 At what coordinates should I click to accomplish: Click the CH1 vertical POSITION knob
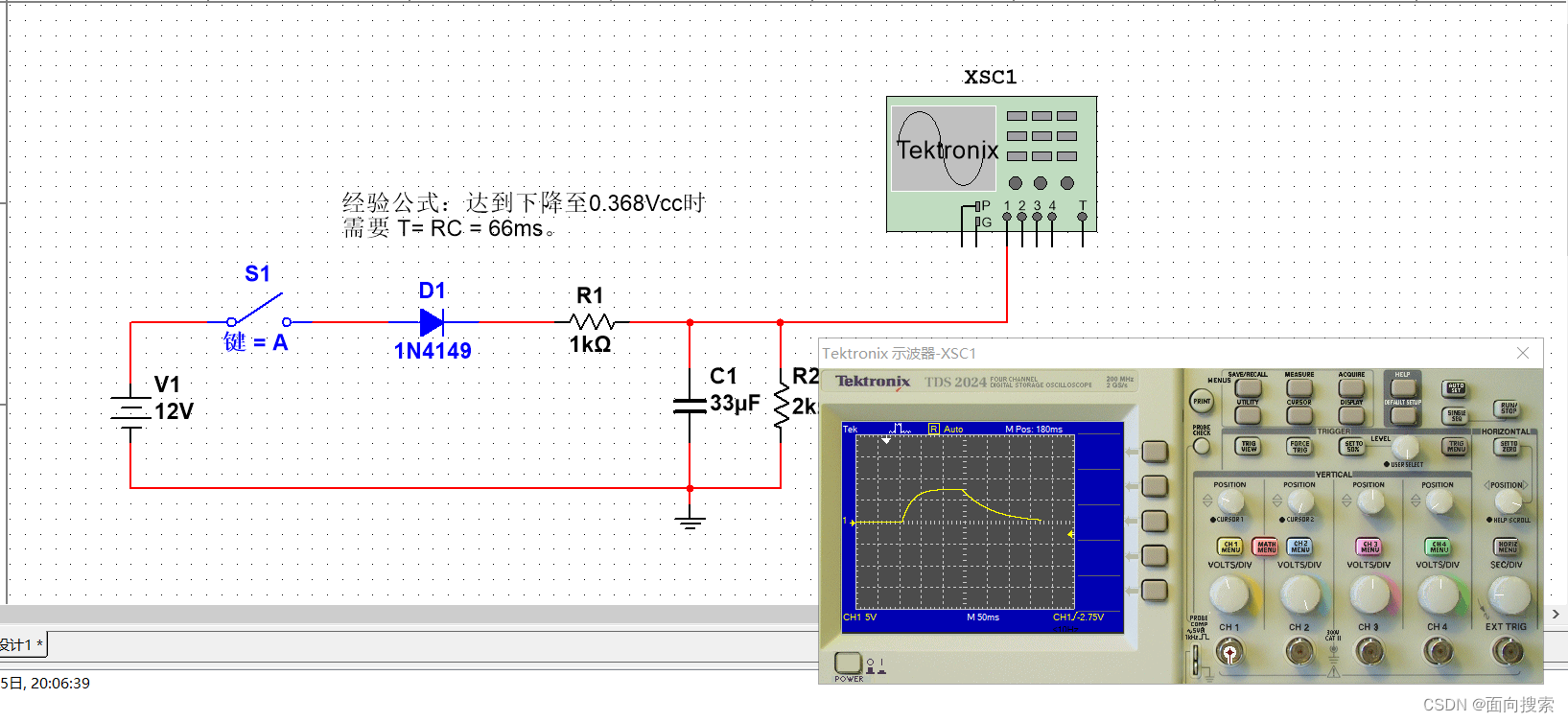click(1230, 501)
